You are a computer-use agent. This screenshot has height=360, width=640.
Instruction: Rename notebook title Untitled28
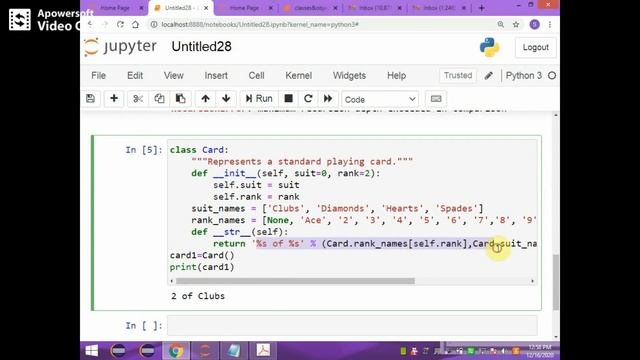[201, 47]
